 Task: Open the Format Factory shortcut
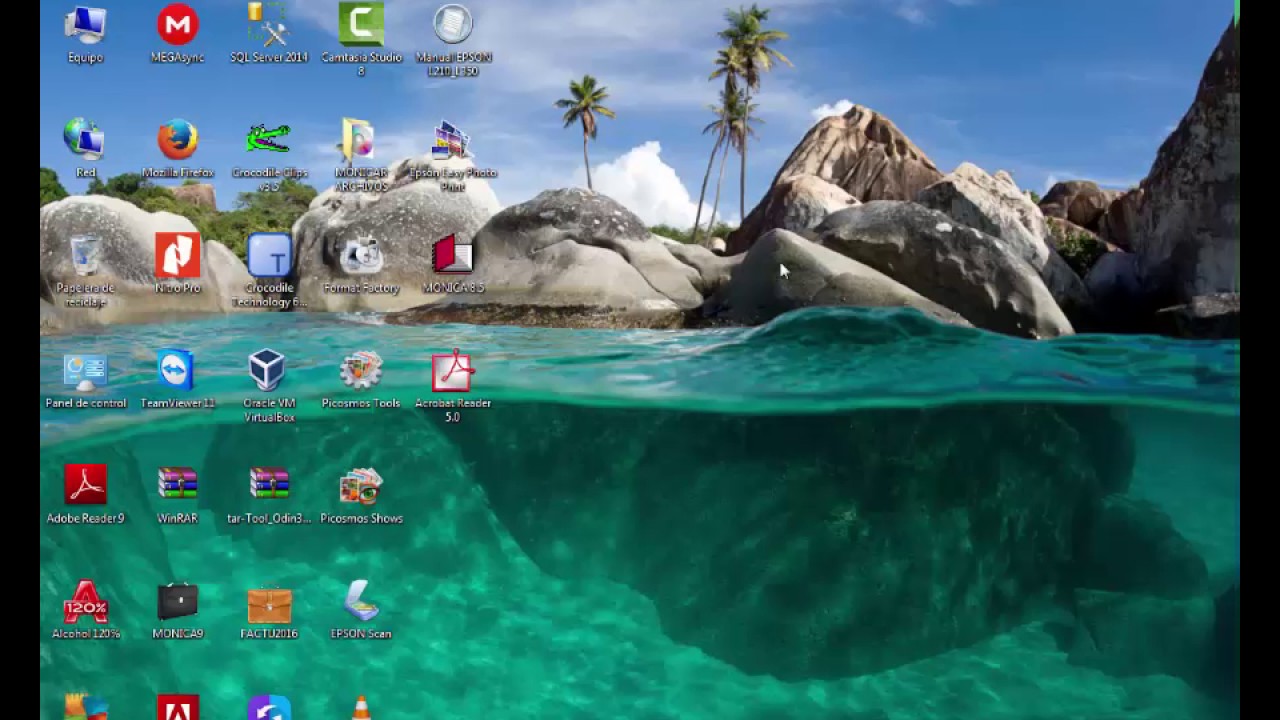(361, 255)
